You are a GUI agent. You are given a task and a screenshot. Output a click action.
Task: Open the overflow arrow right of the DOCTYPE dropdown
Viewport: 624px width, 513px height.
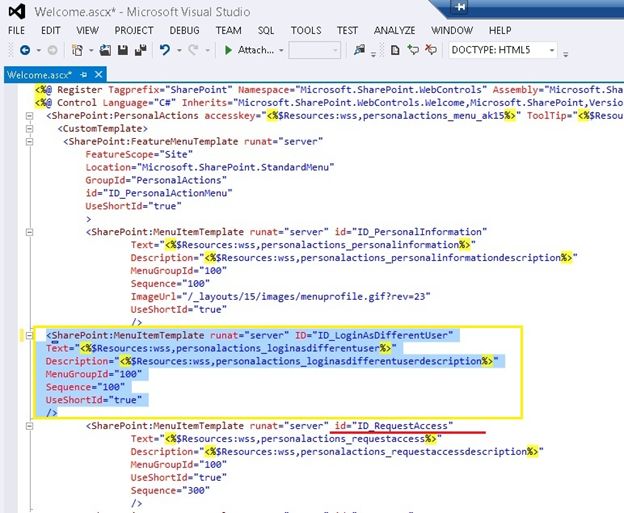pyautogui.click(x=566, y=53)
